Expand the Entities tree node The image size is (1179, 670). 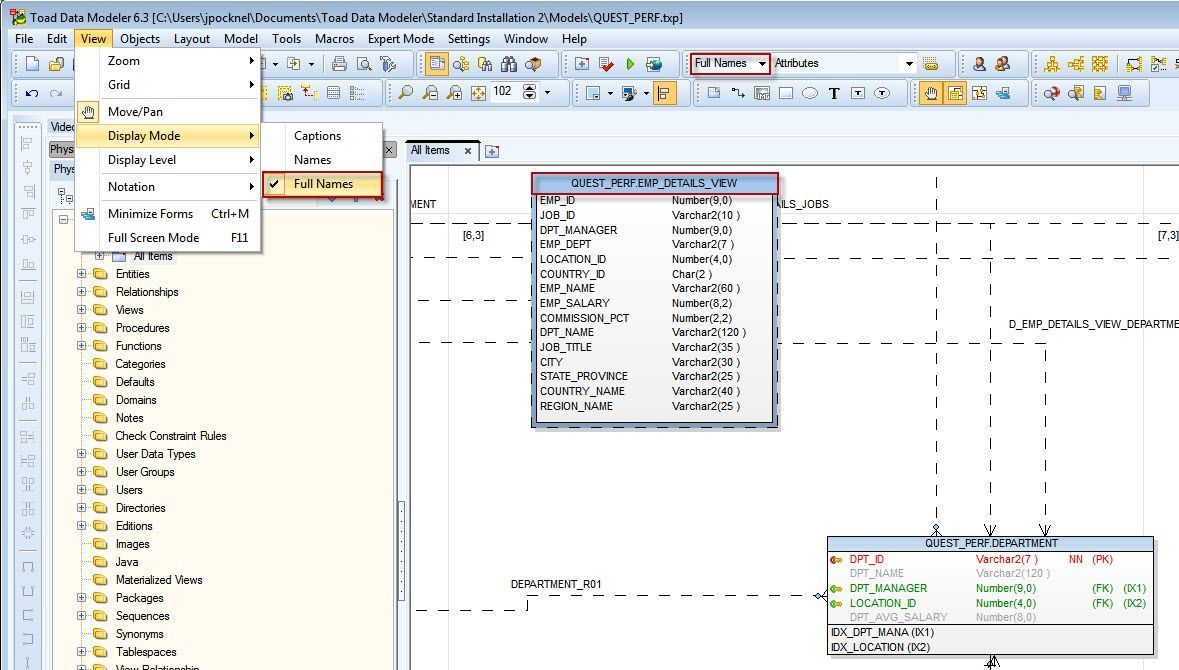click(82, 274)
